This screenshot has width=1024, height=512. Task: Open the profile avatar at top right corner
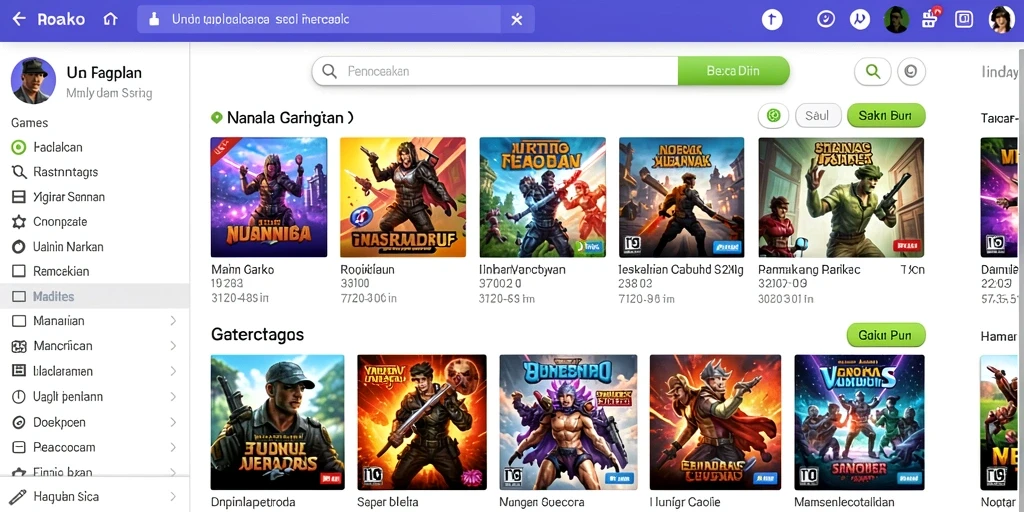click(x=1001, y=20)
